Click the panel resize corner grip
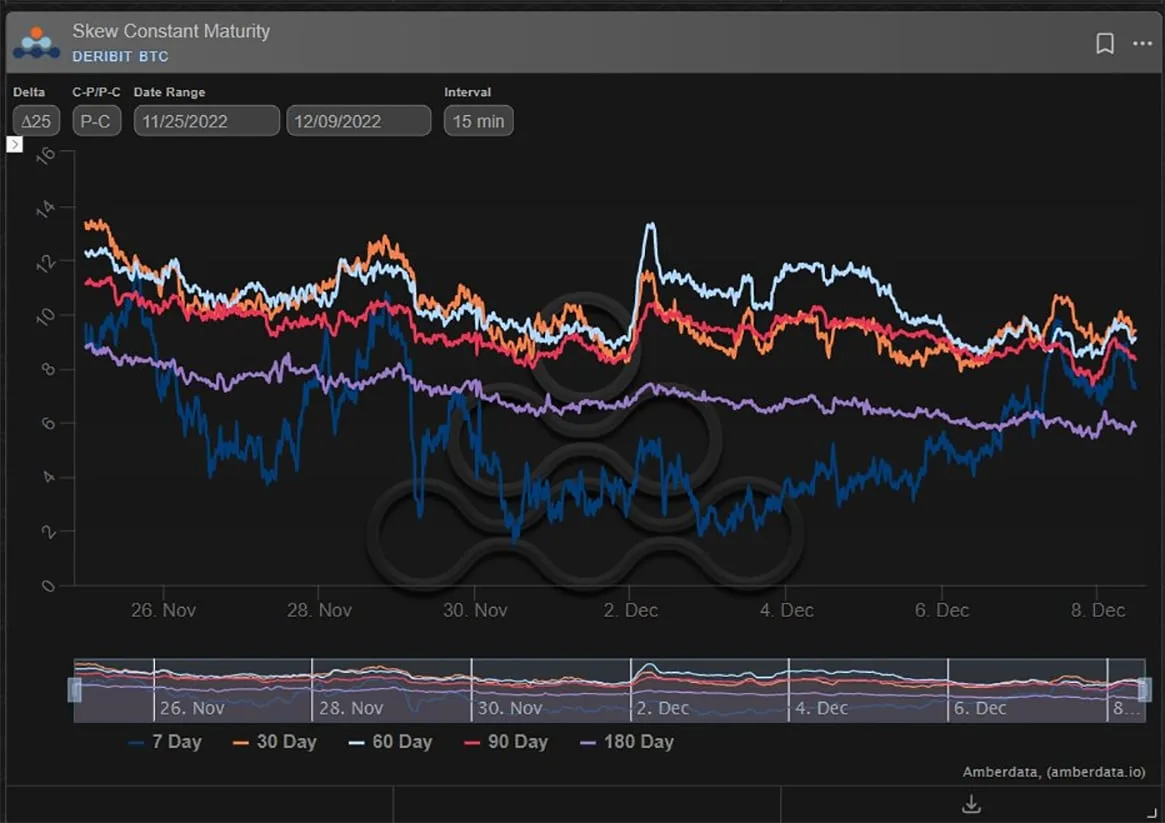1165x823 pixels. point(1152,811)
